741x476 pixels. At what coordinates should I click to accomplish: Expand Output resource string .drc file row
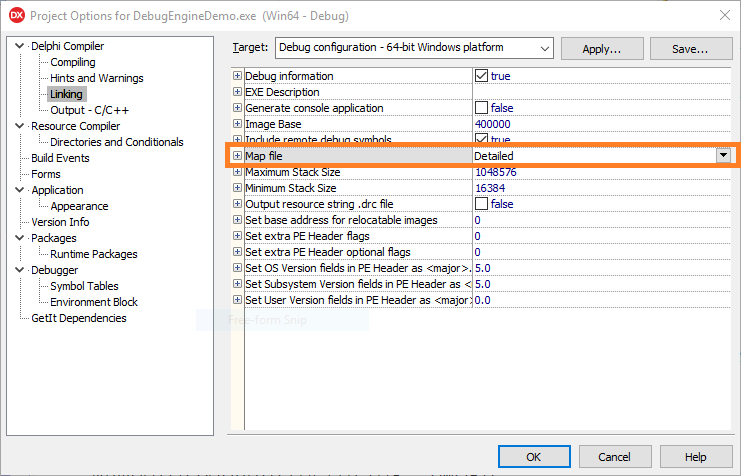[237, 204]
